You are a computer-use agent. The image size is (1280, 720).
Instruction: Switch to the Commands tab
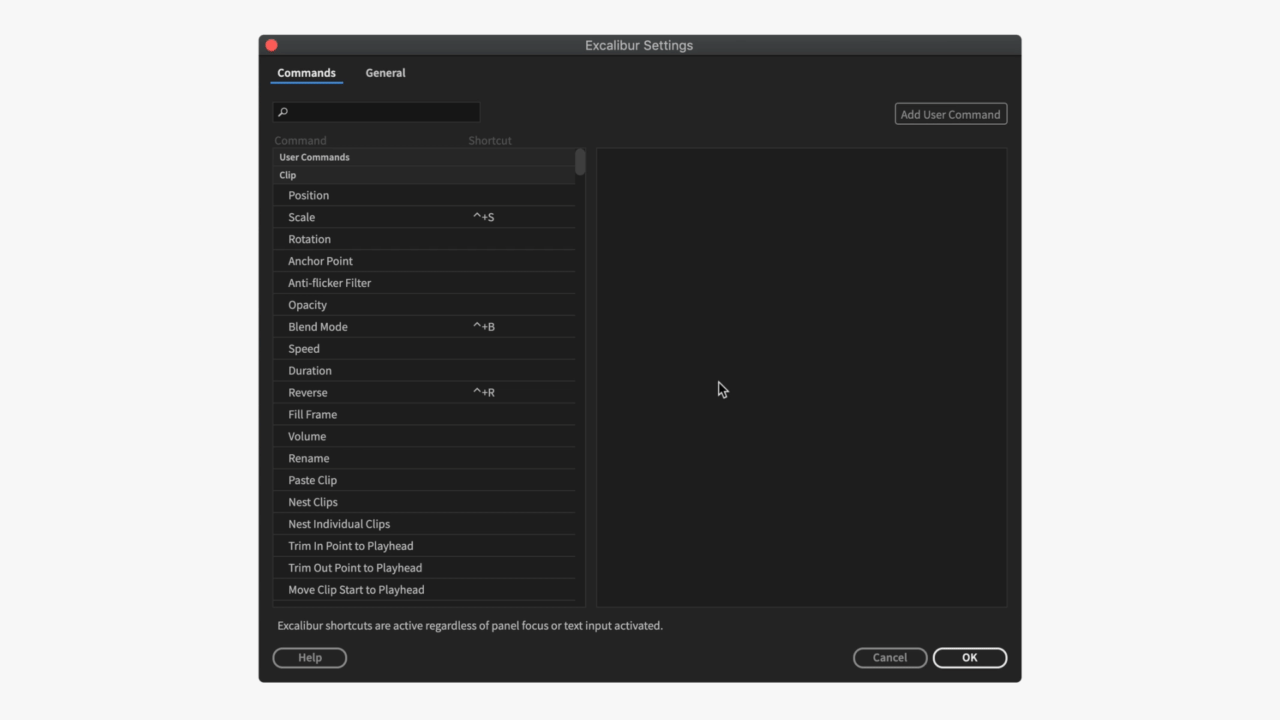(x=306, y=73)
